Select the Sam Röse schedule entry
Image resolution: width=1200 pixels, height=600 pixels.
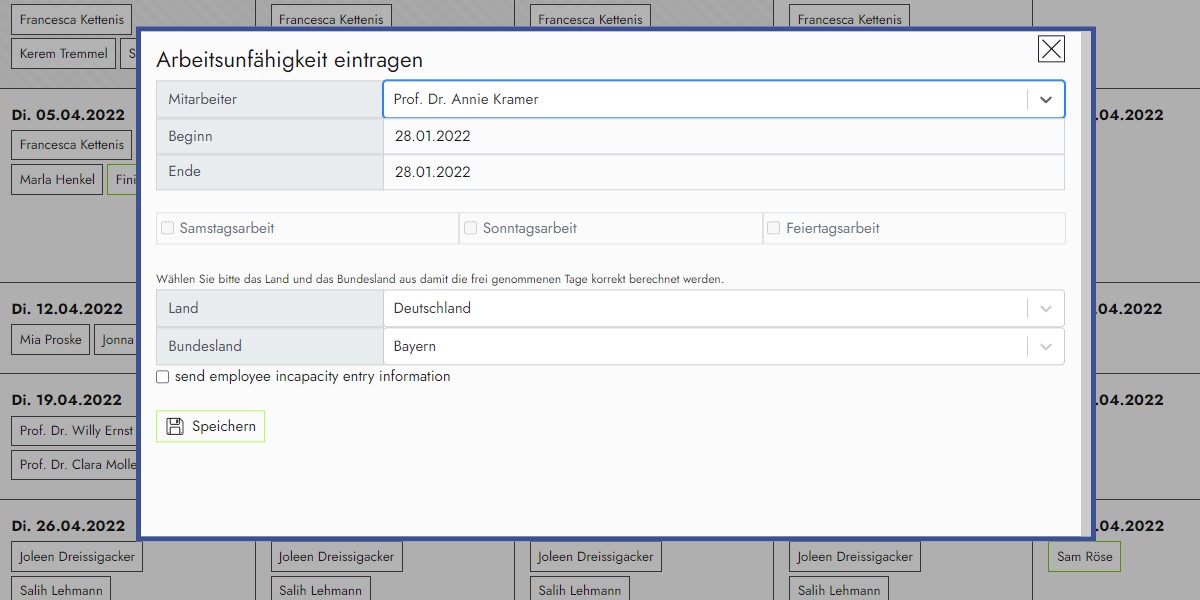(1084, 557)
